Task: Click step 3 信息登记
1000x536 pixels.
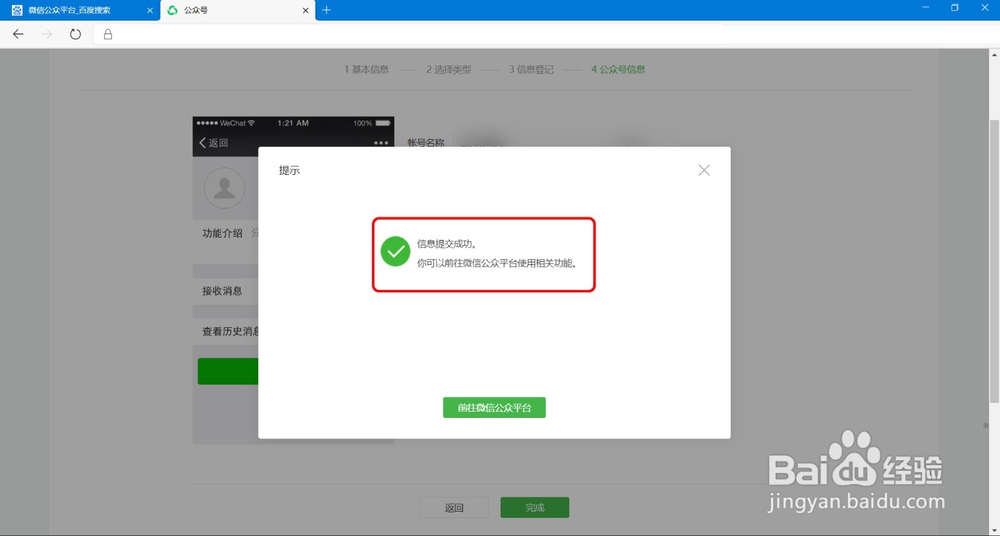Action: point(531,69)
